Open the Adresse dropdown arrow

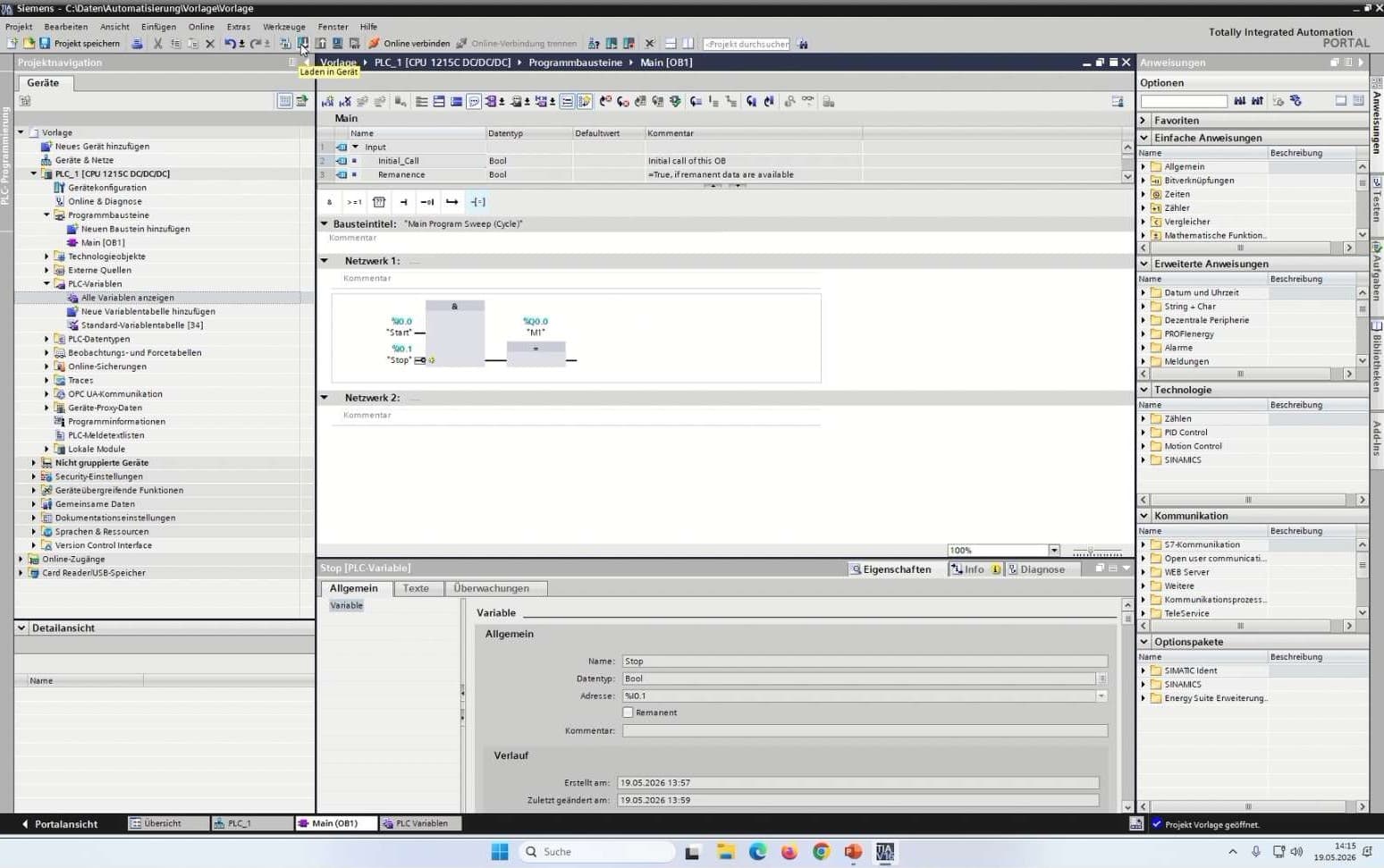[x=1101, y=695]
